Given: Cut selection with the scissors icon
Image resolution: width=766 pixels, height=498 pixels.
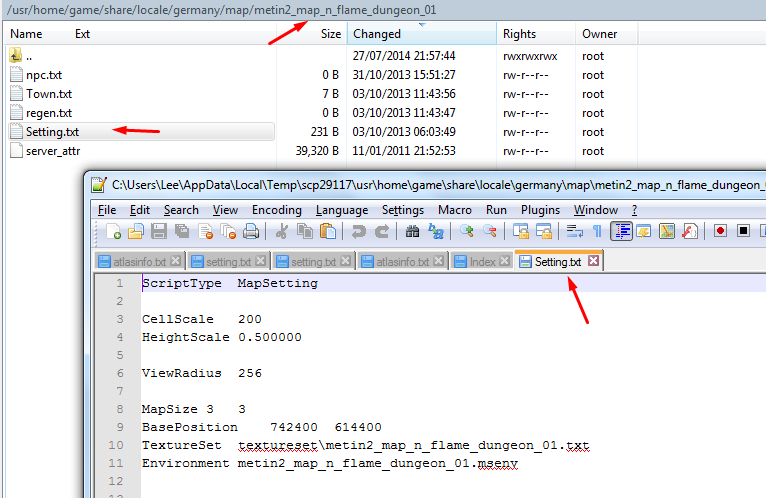Looking at the screenshot, I should (x=281, y=231).
